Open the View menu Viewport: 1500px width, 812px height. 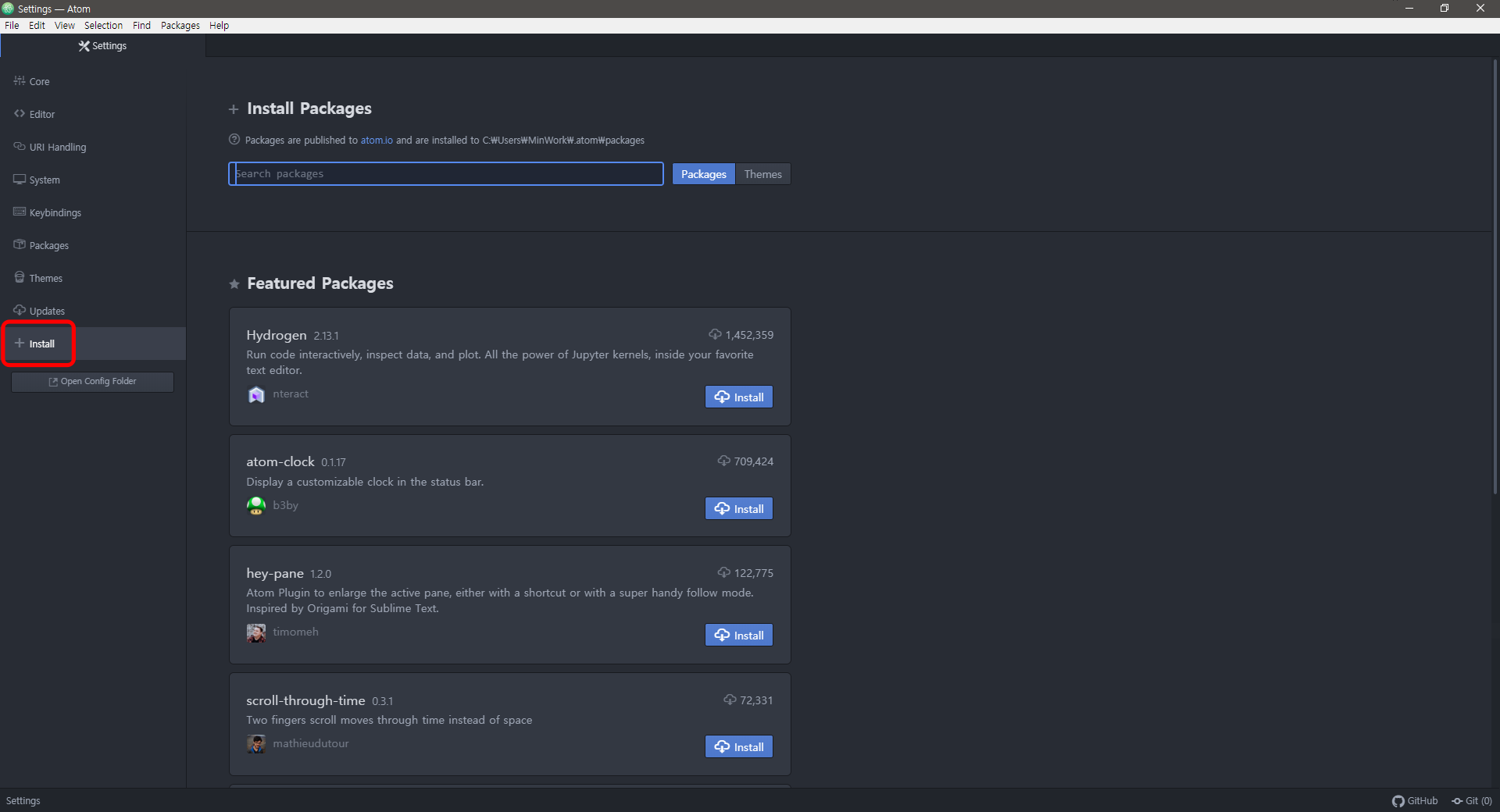(65, 25)
